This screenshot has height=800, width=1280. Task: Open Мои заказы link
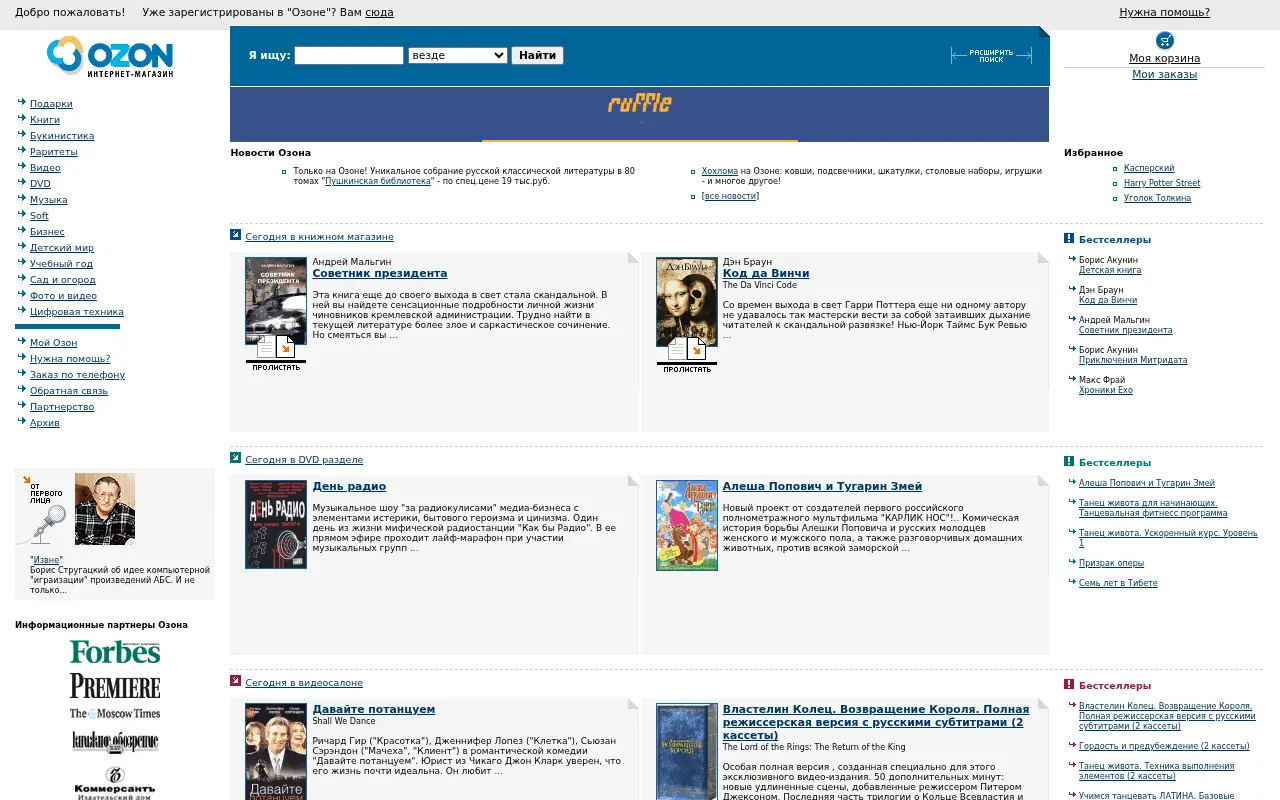click(x=1165, y=75)
